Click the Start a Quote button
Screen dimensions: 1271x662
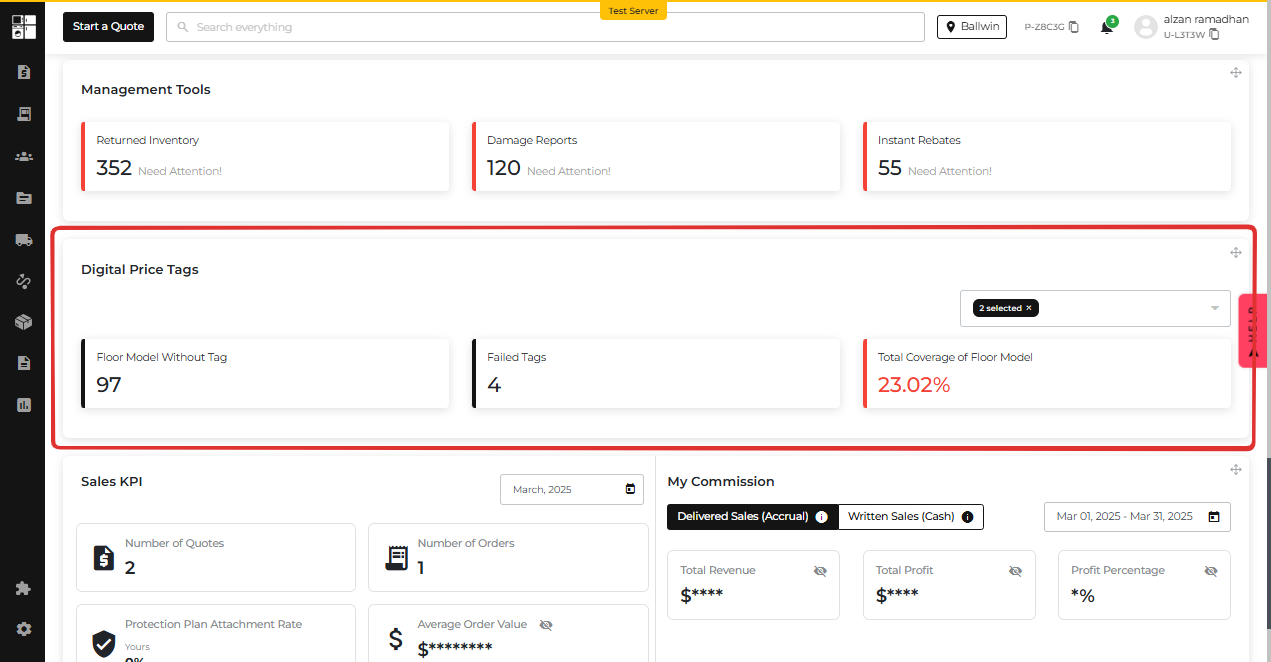click(108, 27)
